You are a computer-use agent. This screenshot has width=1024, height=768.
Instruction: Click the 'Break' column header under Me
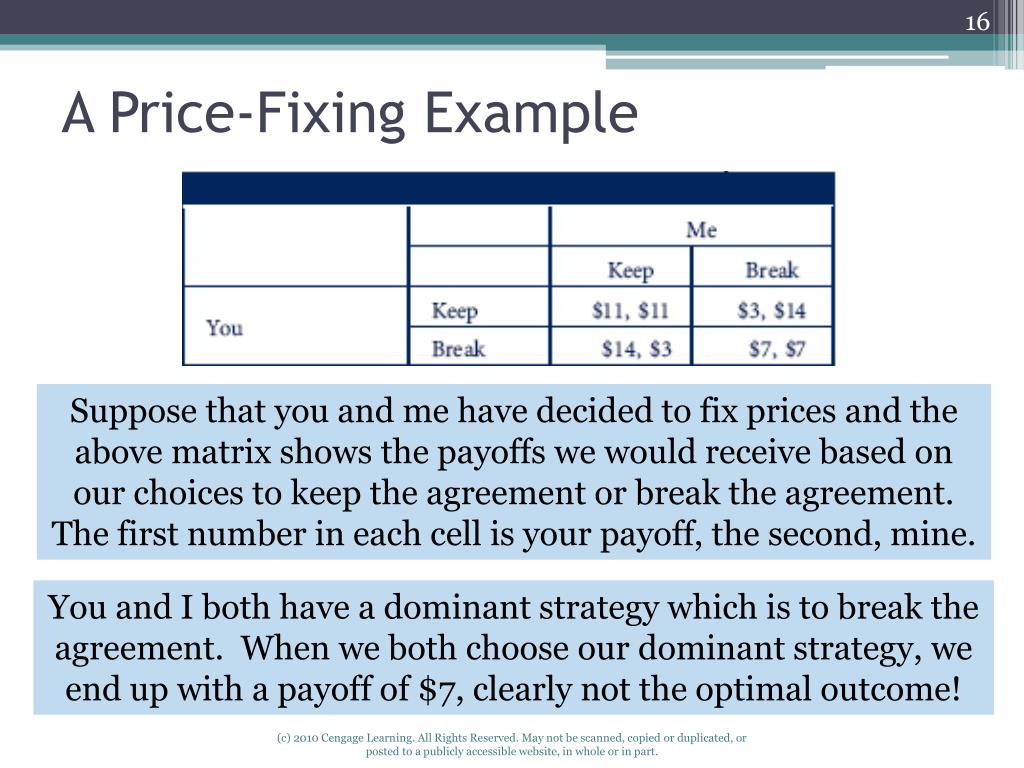pos(763,267)
